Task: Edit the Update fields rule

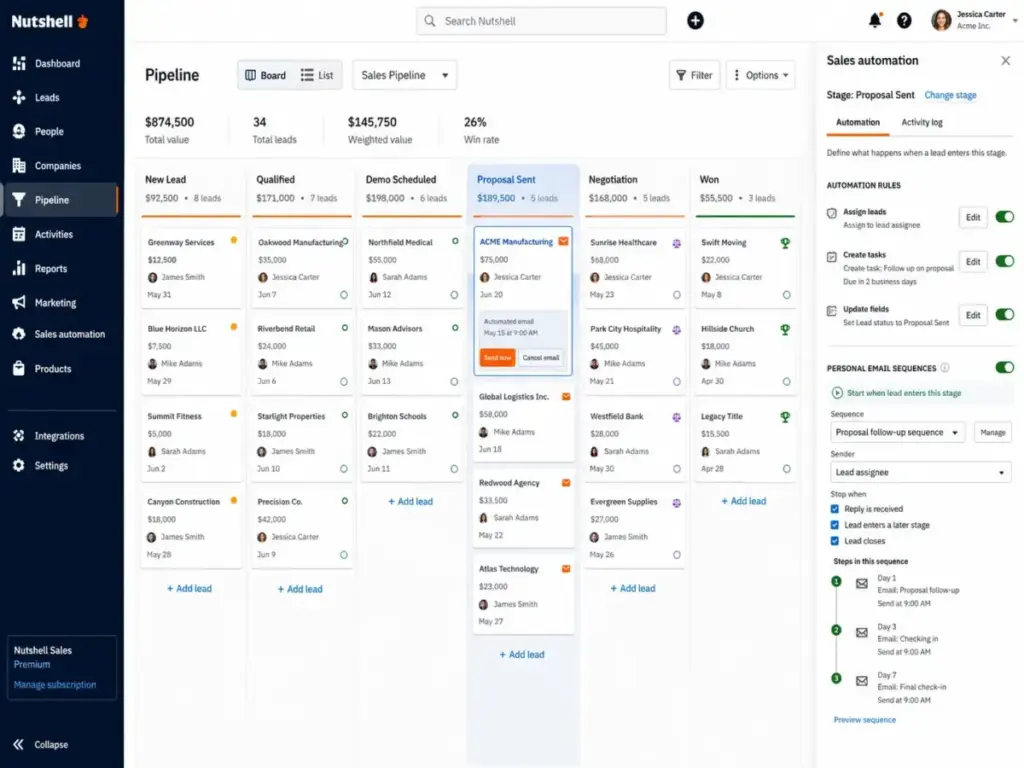Action: [973, 315]
